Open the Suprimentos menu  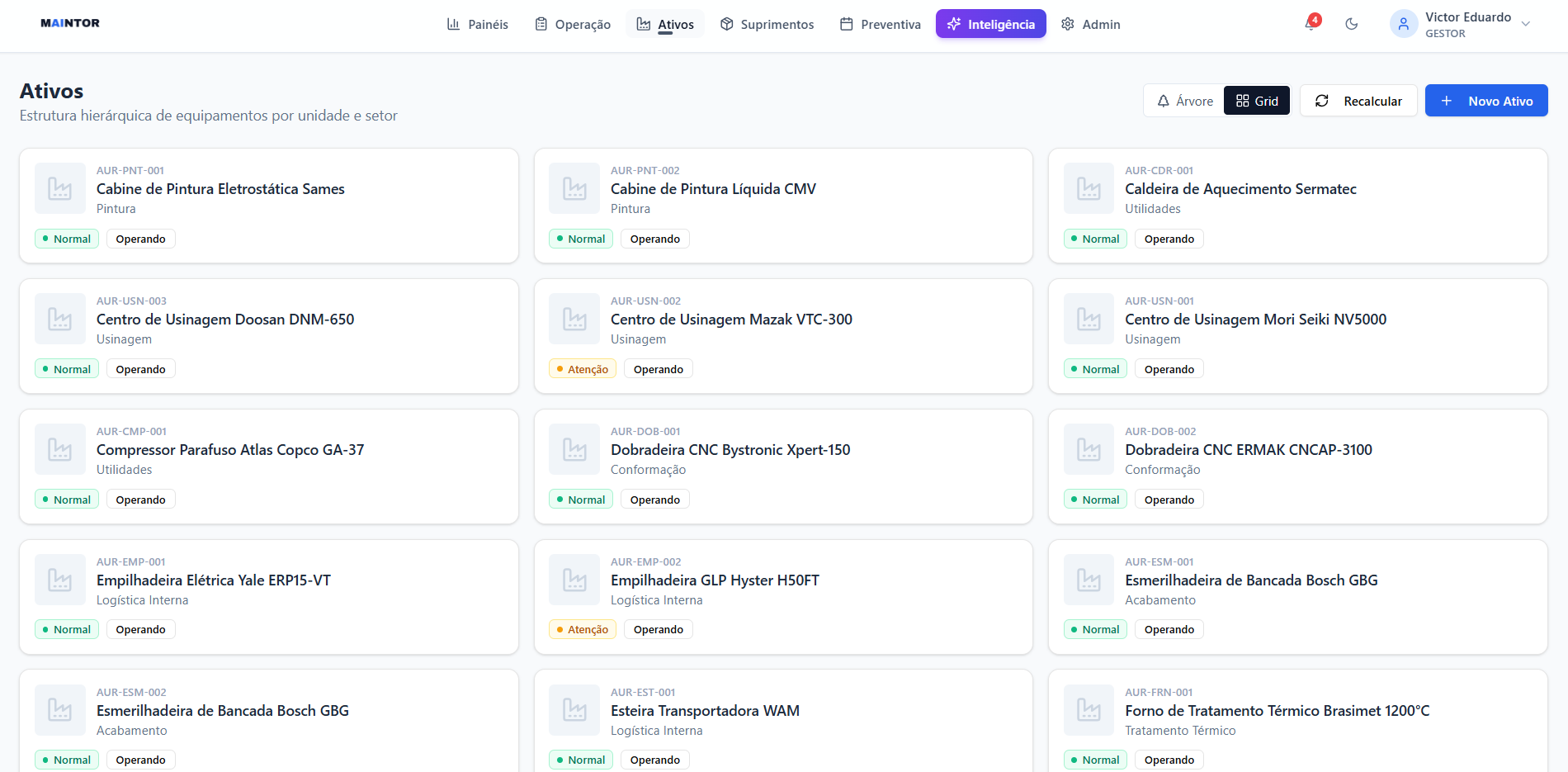click(x=767, y=24)
